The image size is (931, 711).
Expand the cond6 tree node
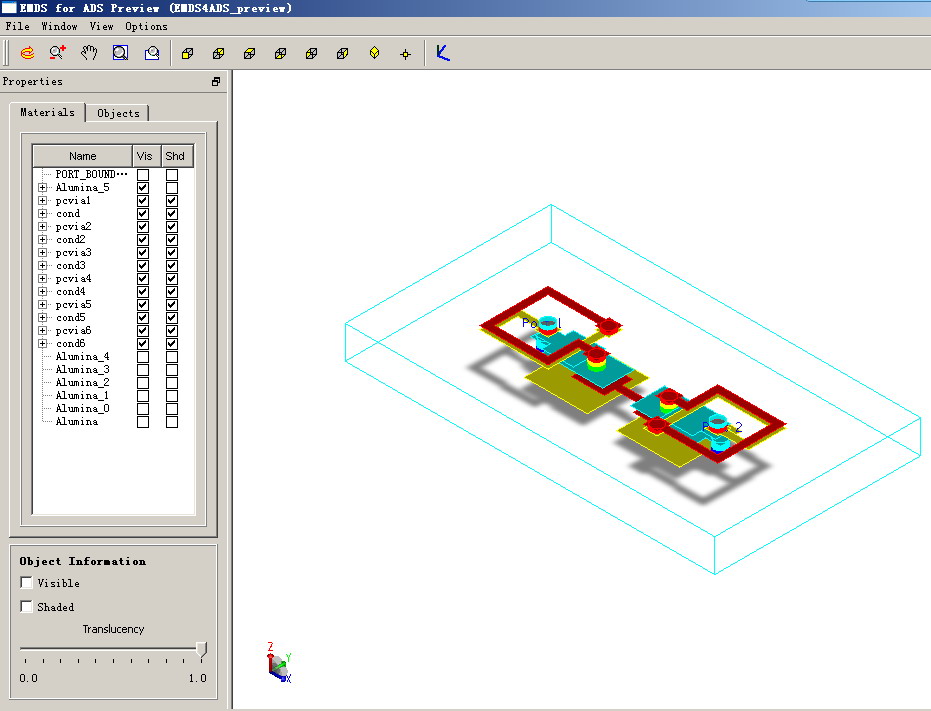tap(42, 344)
